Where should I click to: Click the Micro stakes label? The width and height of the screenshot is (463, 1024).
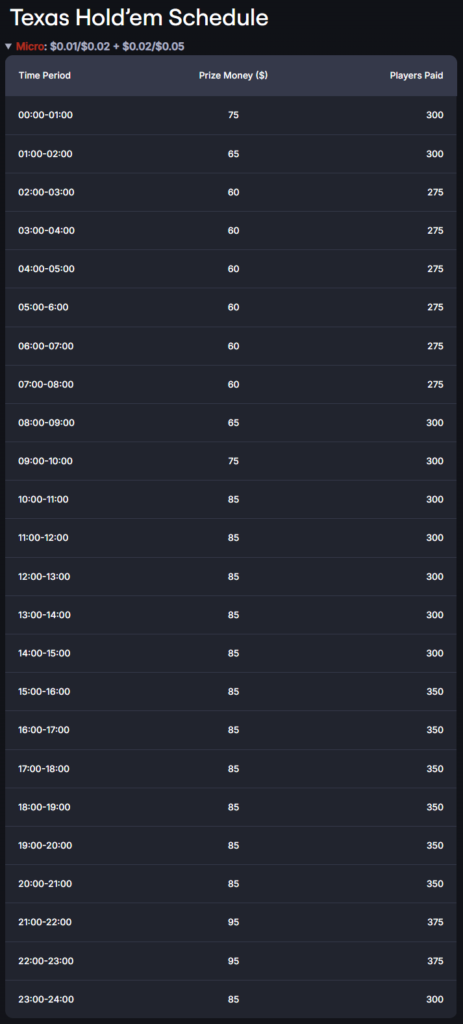tap(30, 46)
